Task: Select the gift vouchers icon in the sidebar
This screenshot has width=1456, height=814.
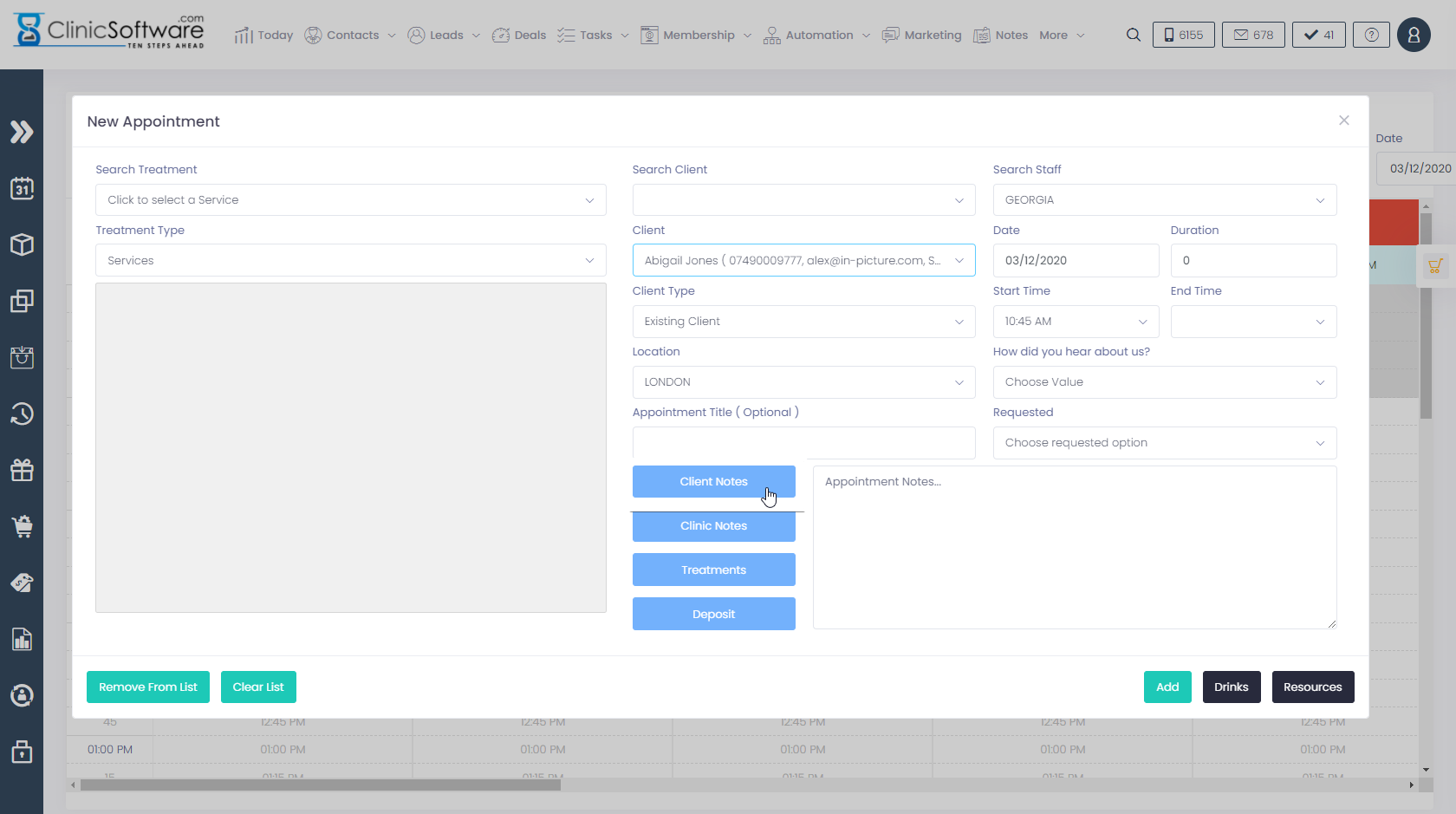Action: pyautogui.click(x=22, y=470)
